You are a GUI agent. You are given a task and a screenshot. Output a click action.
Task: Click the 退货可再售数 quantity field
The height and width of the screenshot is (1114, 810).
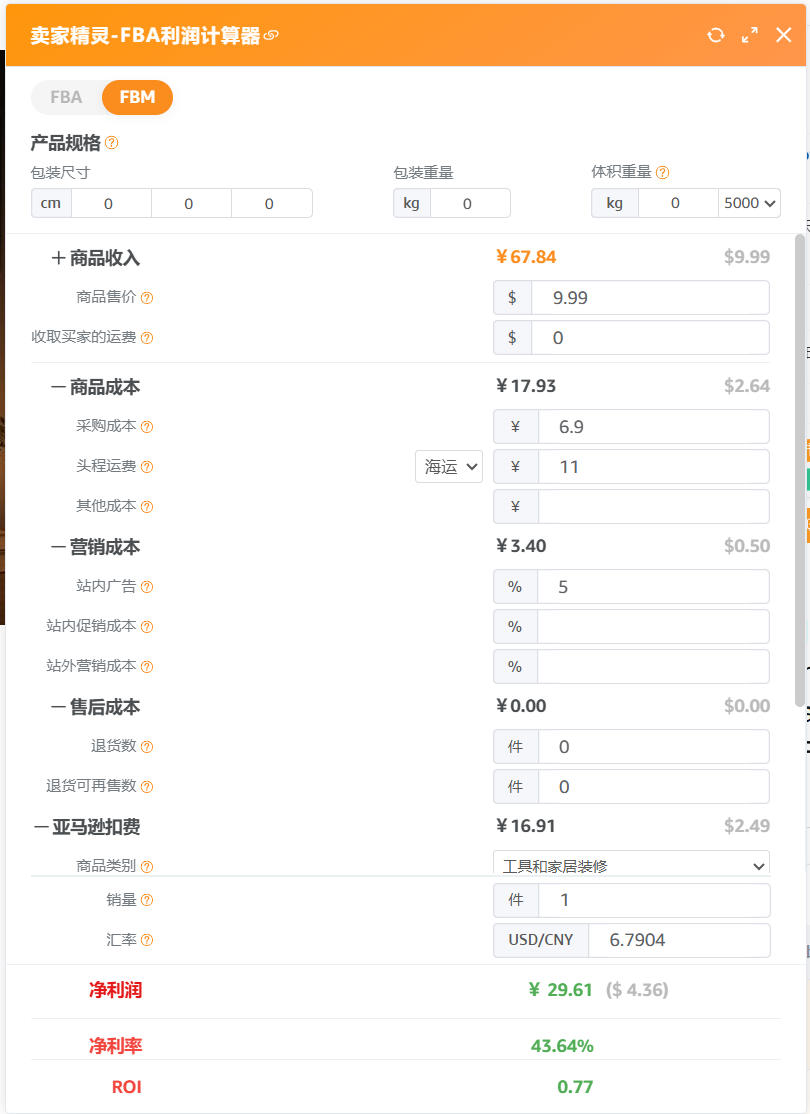[x=653, y=786]
